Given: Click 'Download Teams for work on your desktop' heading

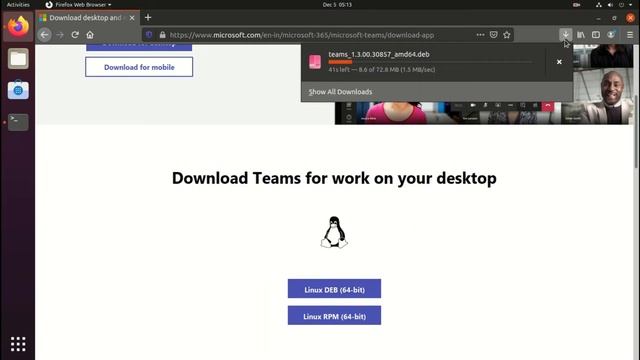Looking at the screenshot, I should [x=334, y=178].
